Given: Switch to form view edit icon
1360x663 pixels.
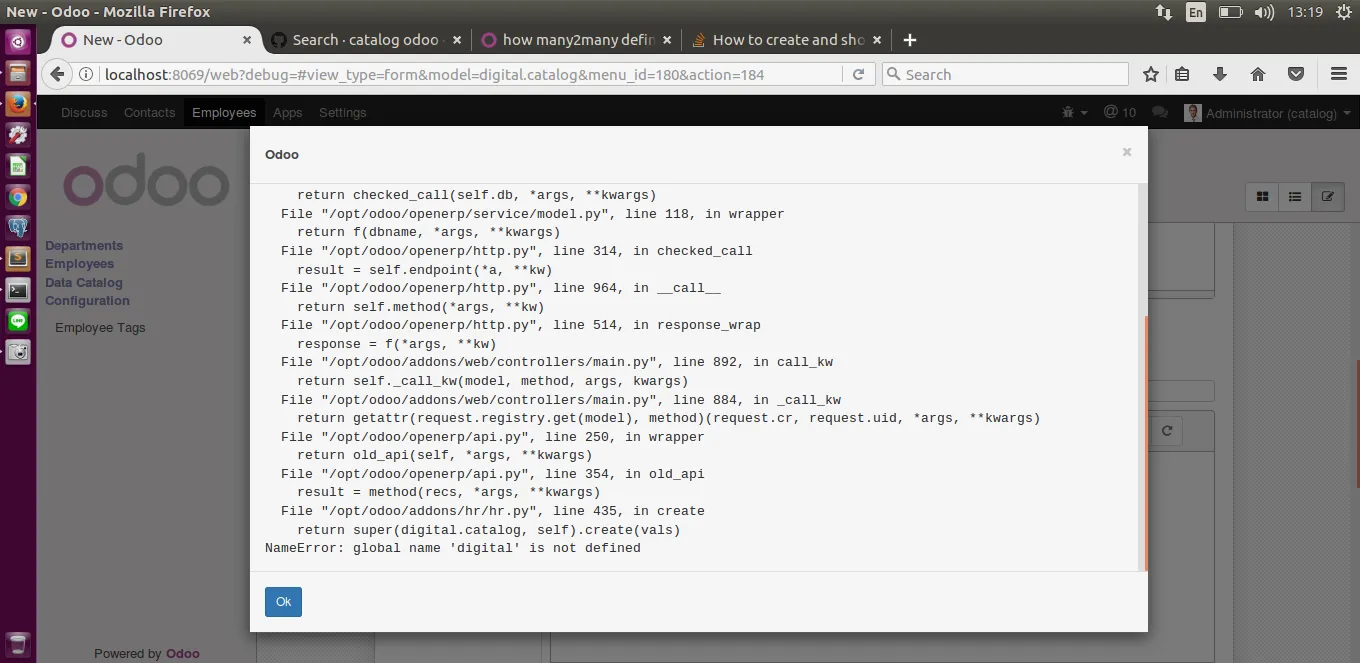Looking at the screenshot, I should point(1327,197).
